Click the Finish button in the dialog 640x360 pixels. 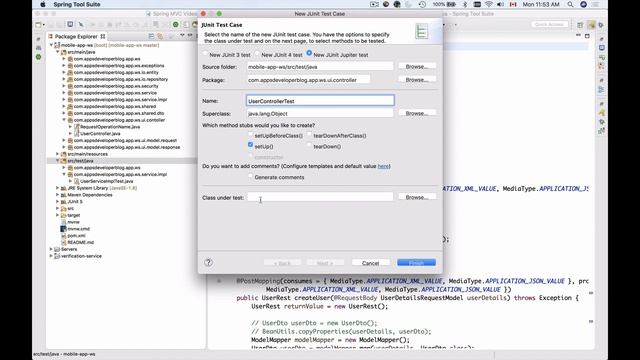coord(416,262)
